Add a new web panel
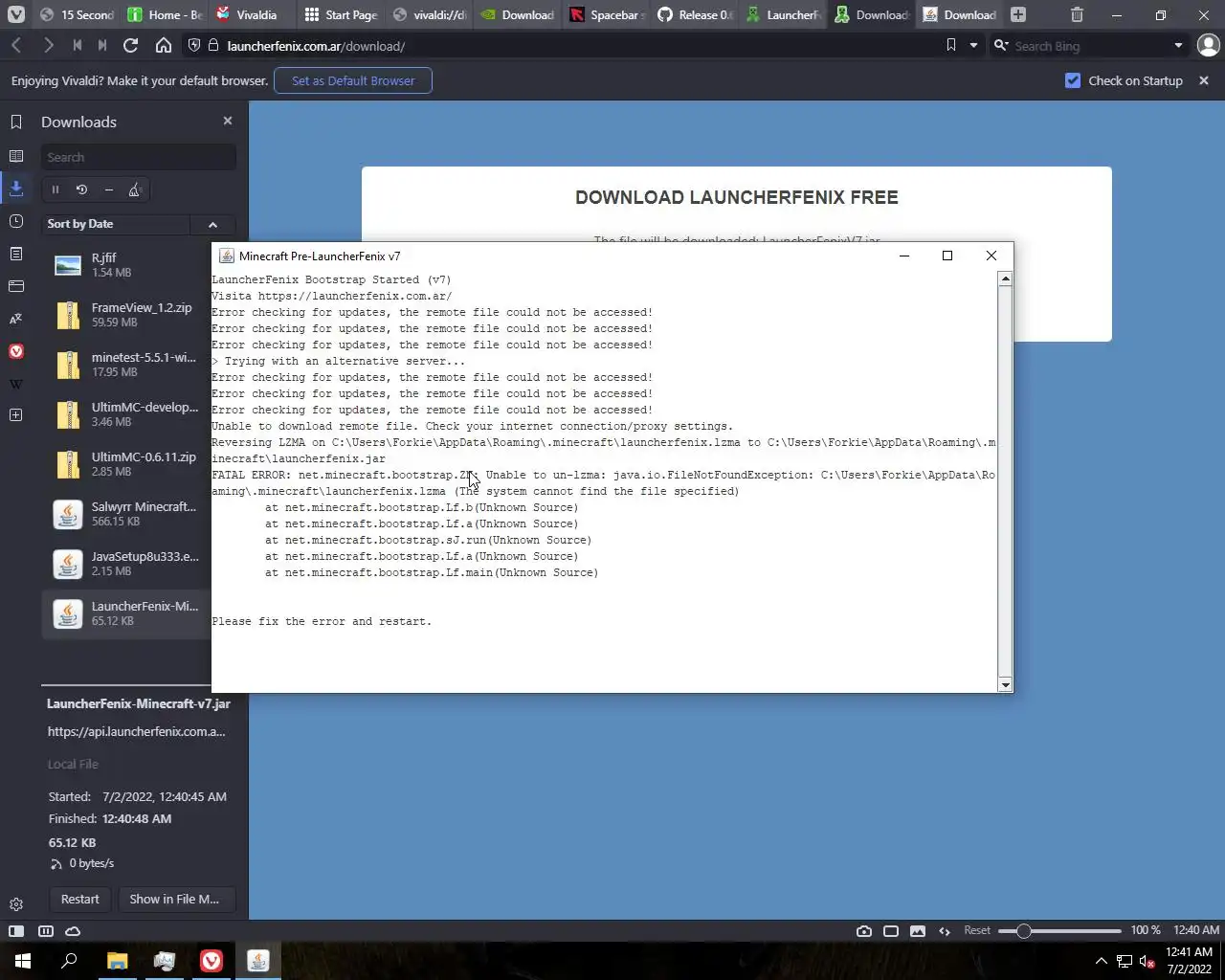Screen dimensions: 1225x980 coord(16,415)
